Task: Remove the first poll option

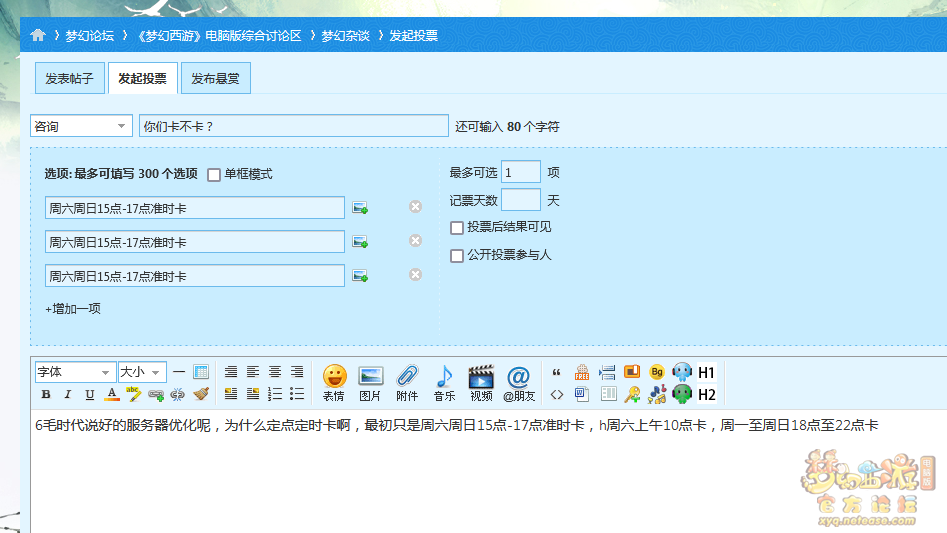Action: coord(416,207)
